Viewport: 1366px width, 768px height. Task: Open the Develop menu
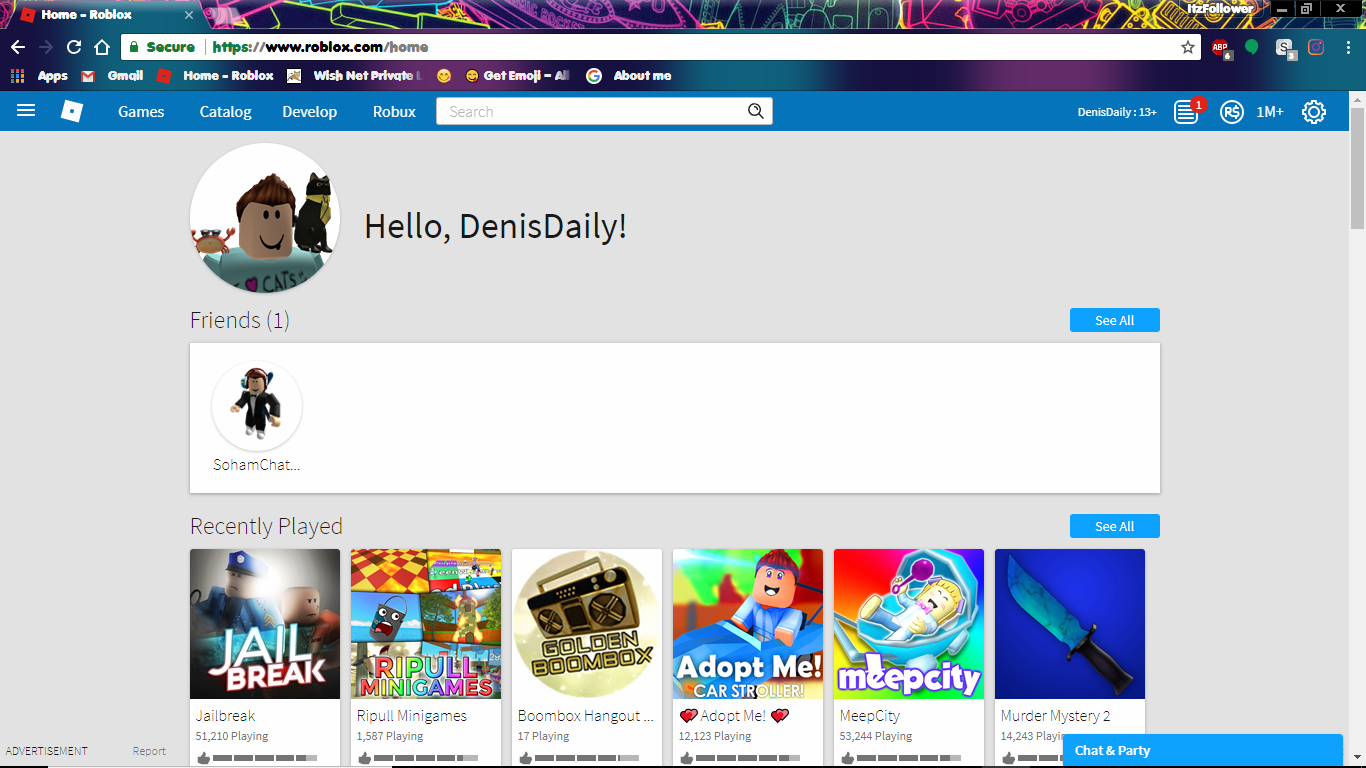point(309,111)
